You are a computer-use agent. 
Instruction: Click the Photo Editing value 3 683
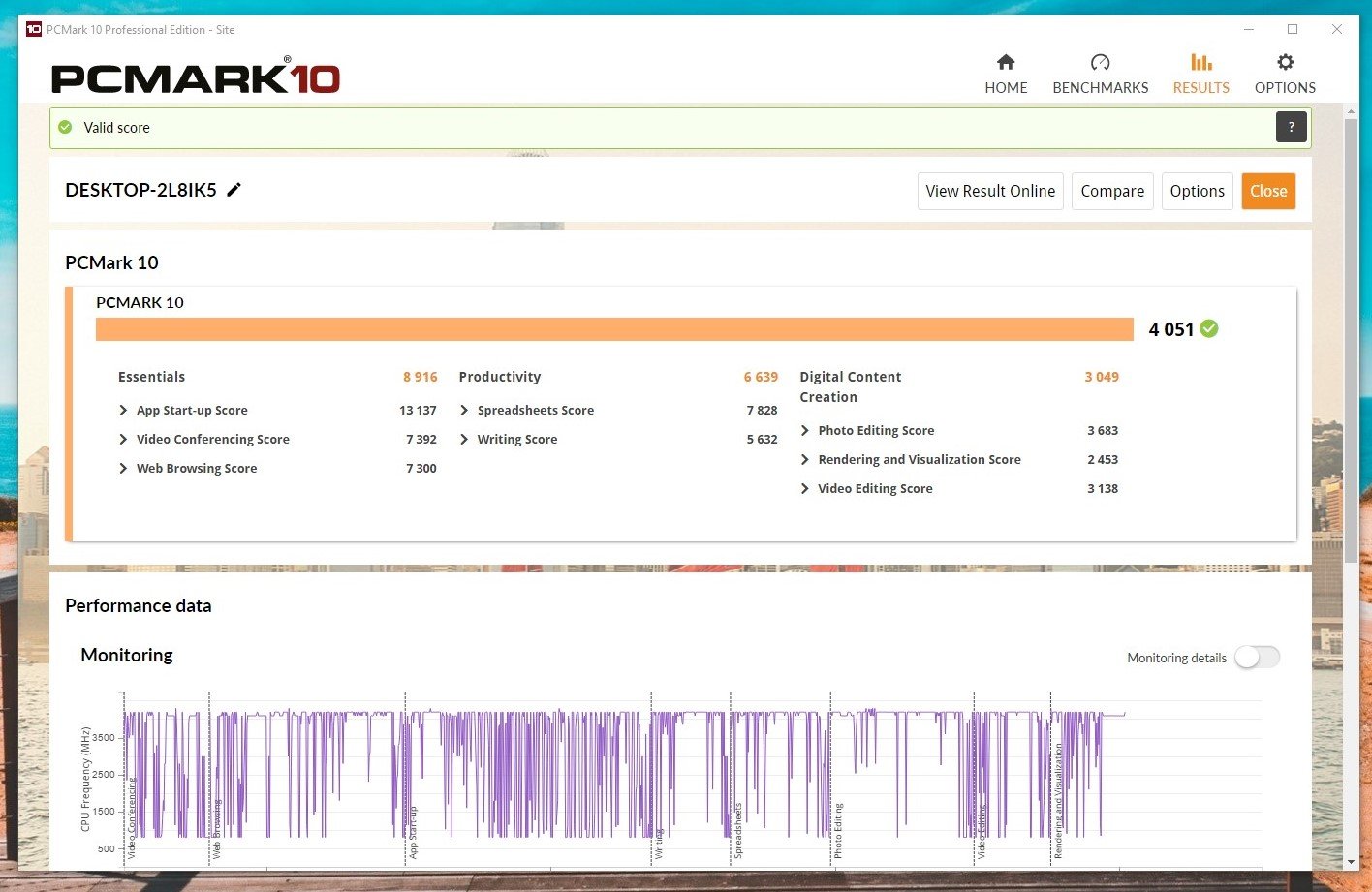point(1103,431)
